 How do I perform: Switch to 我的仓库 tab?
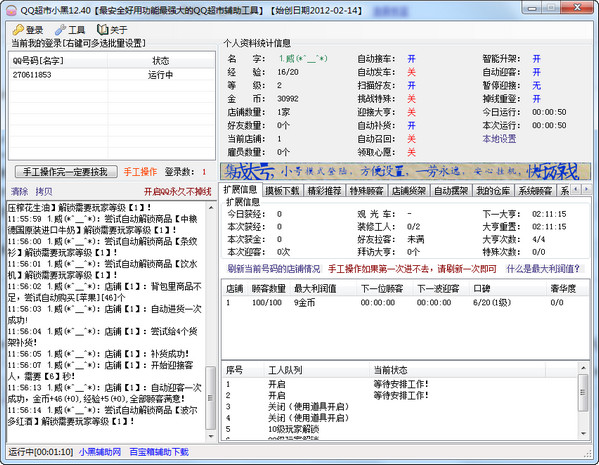pos(493,190)
